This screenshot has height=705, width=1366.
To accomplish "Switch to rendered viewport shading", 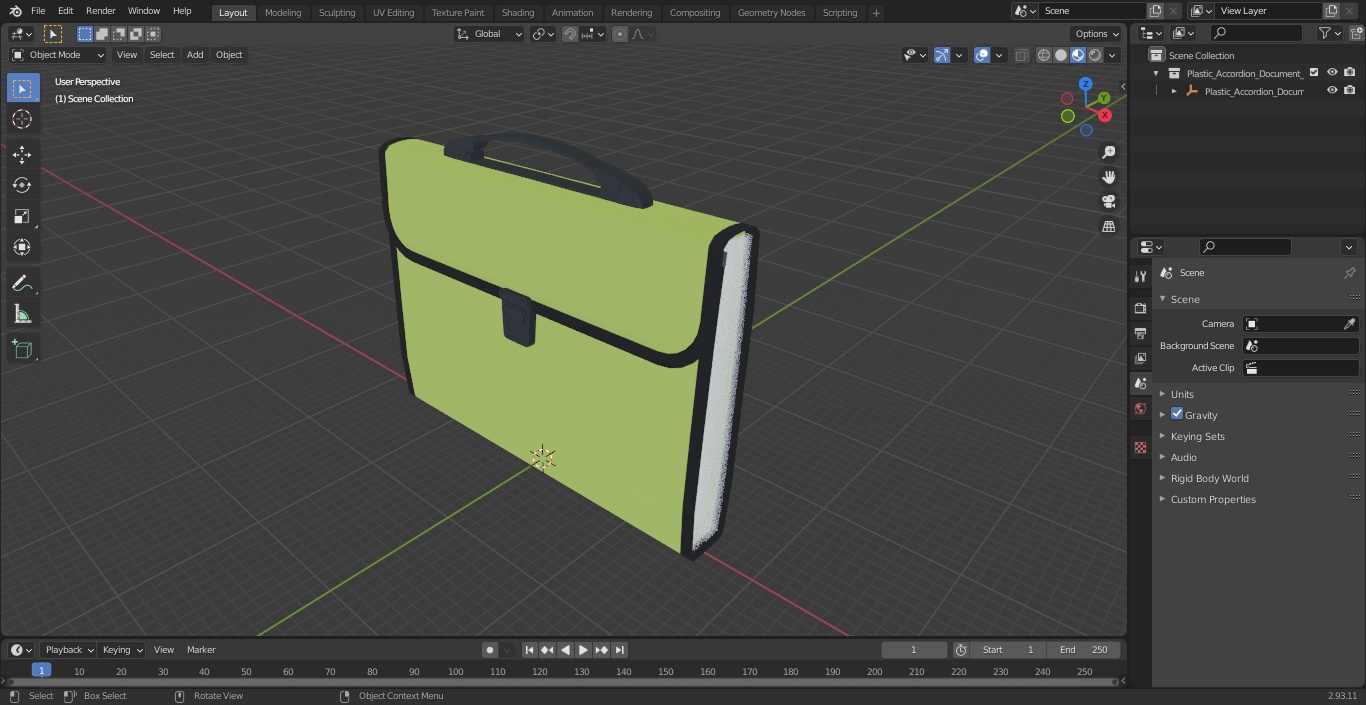I will (x=1095, y=55).
